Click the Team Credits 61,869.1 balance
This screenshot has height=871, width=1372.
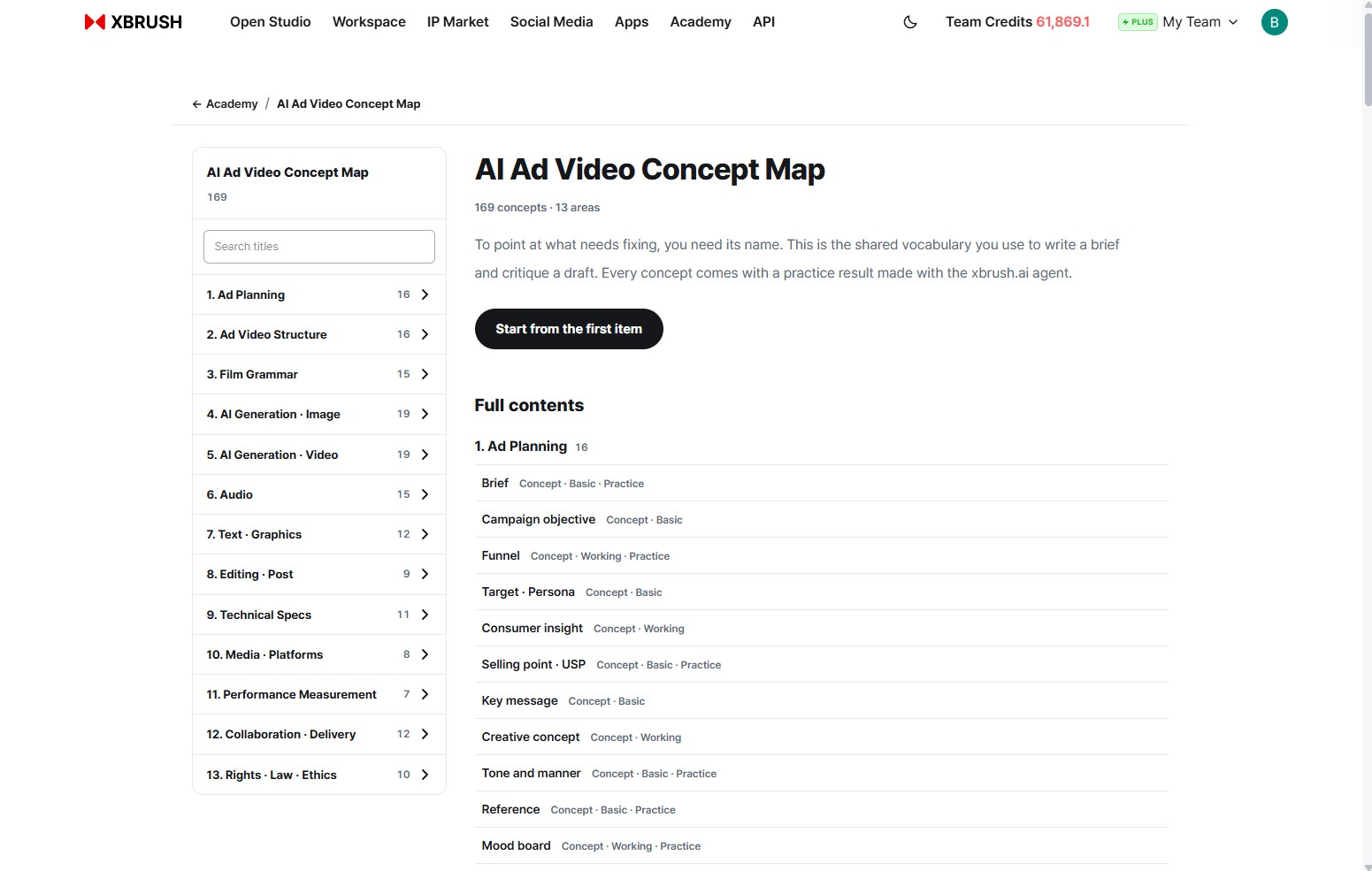tap(1017, 22)
